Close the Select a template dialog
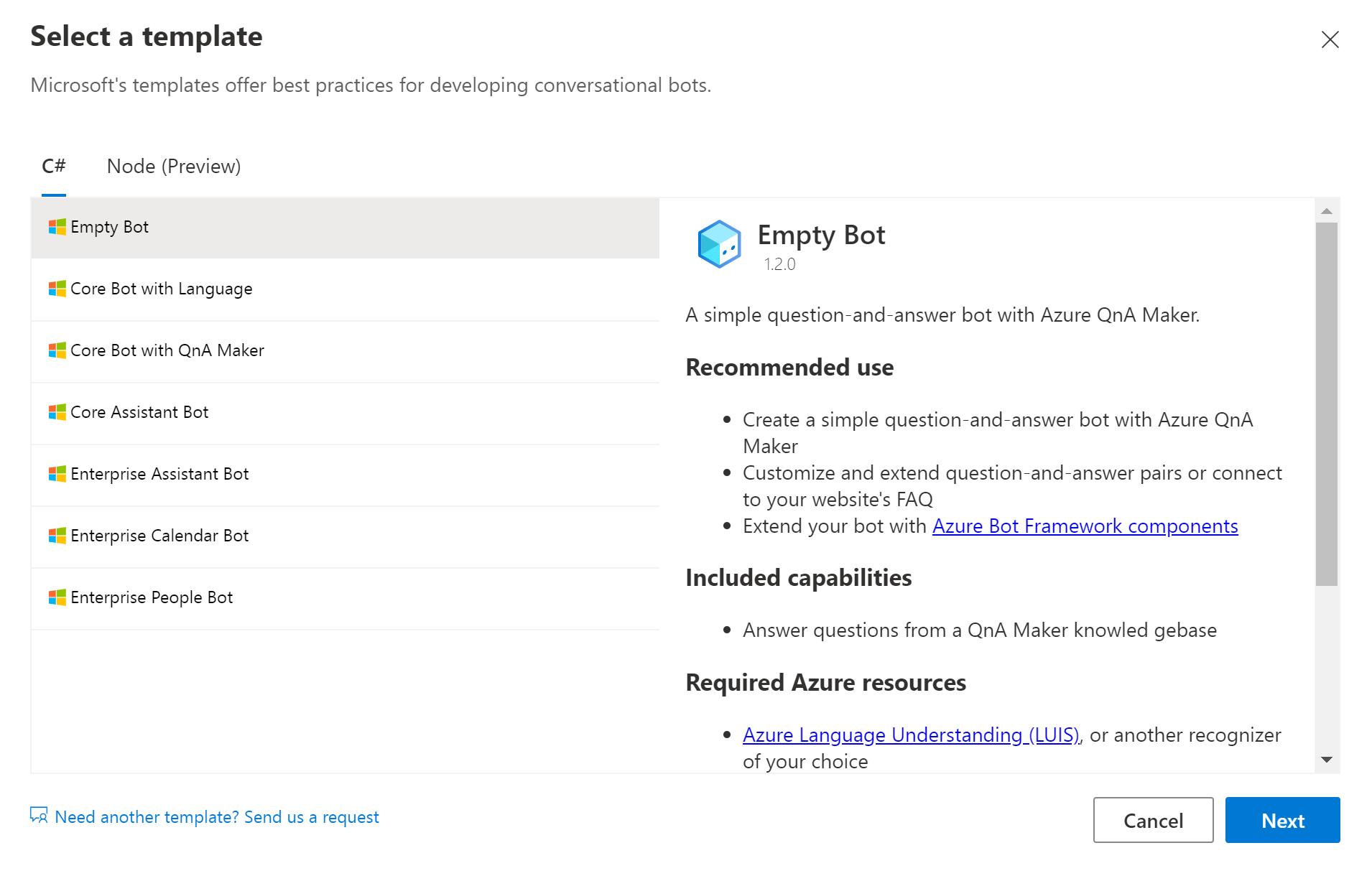The image size is (1372, 876). coord(1330,39)
